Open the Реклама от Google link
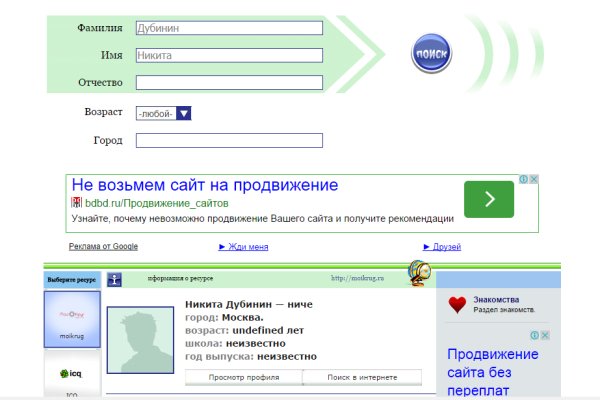 pyautogui.click(x=103, y=246)
